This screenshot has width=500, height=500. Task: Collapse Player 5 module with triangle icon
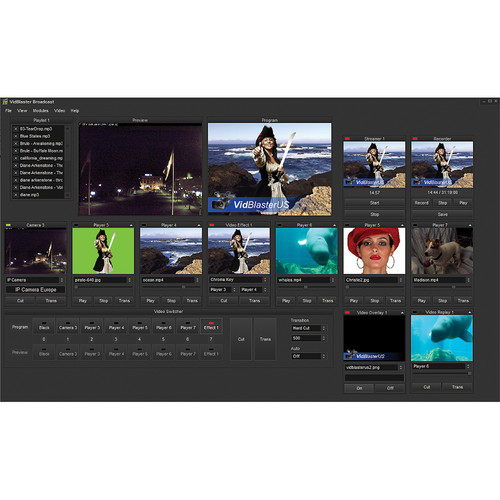click(x=402, y=225)
